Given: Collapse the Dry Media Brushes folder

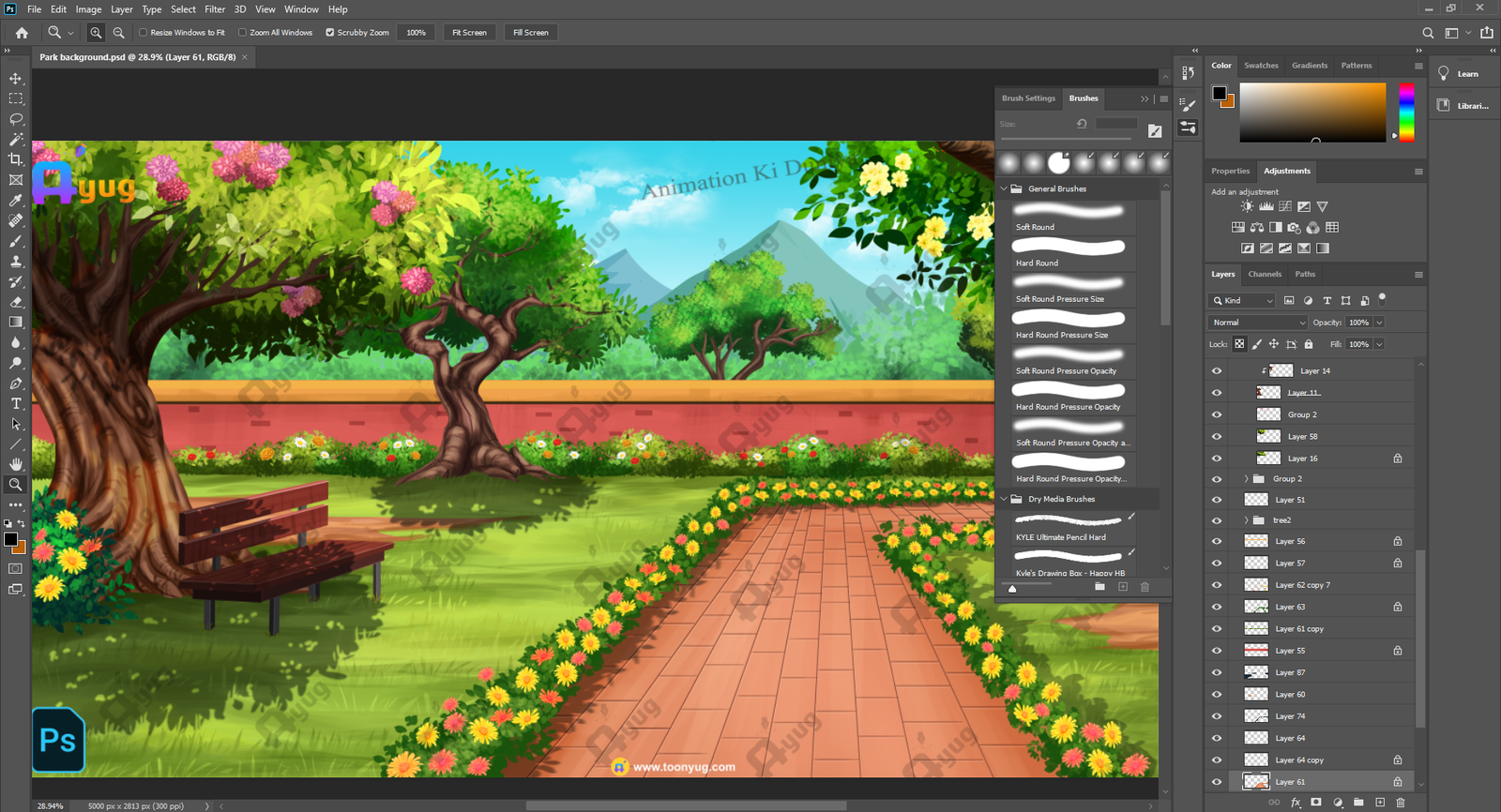Looking at the screenshot, I should click(x=1004, y=499).
